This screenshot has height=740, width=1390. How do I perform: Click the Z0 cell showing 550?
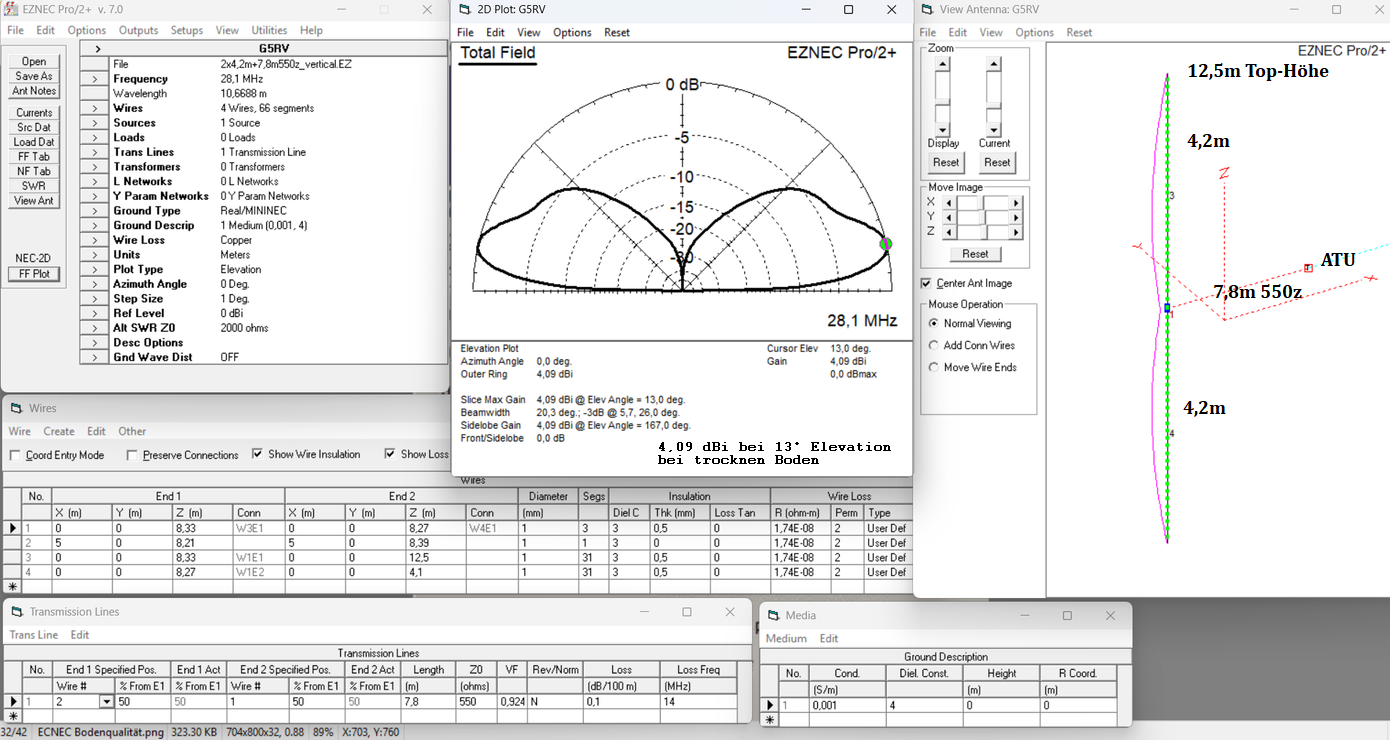(x=476, y=702)
